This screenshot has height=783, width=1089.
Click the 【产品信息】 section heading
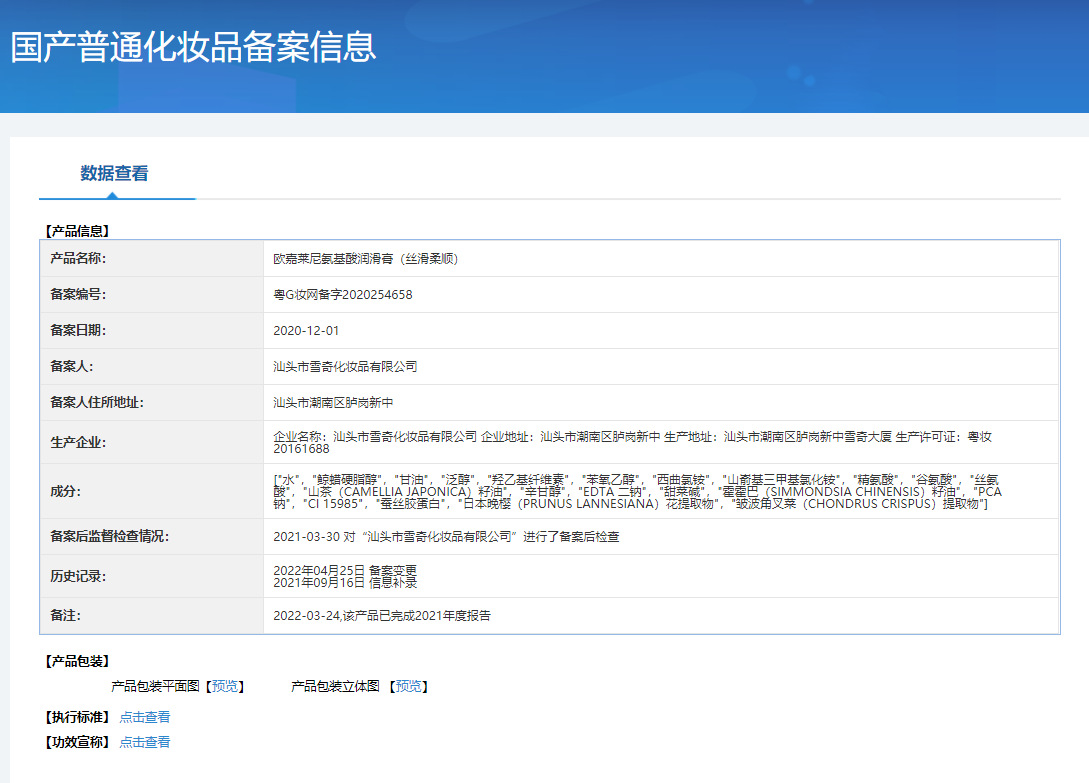[x=77, y=231]
